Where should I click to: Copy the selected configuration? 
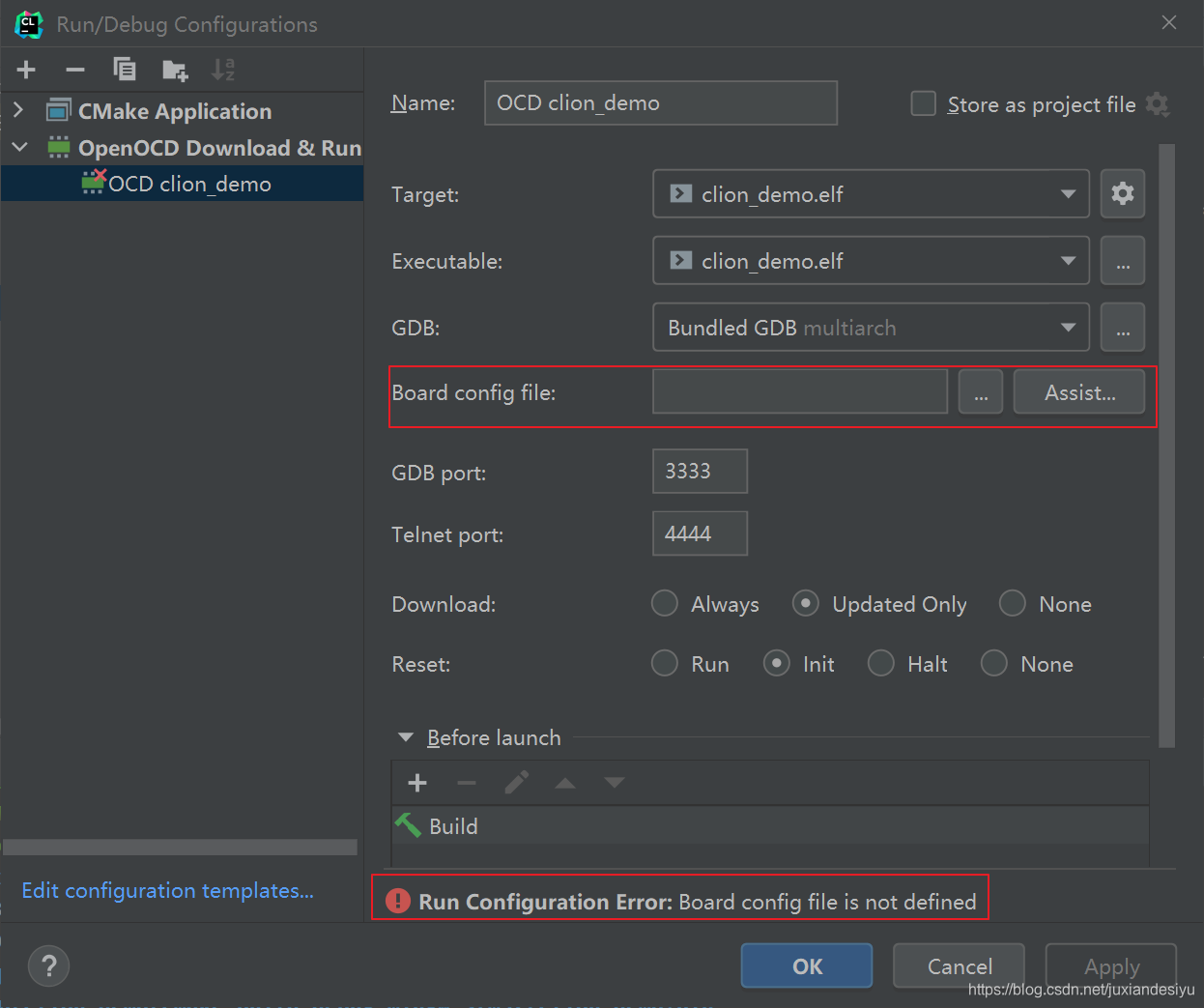pyautogui.click(x=125, y=70)
